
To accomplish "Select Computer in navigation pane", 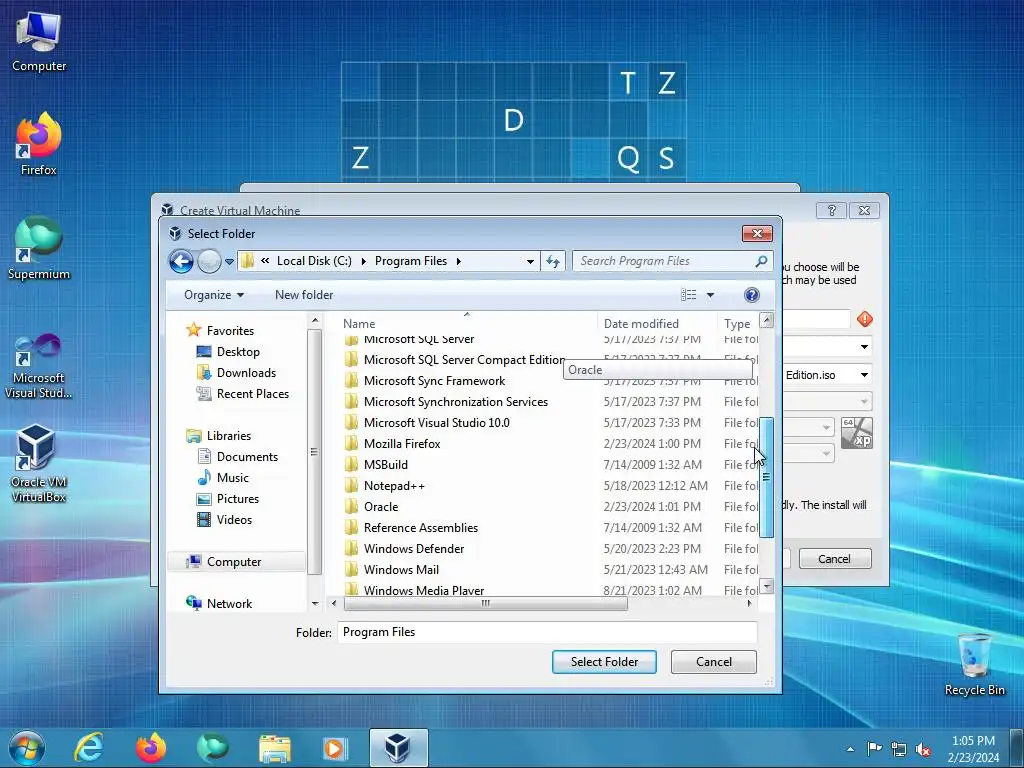I will click(x=236, y=562).
